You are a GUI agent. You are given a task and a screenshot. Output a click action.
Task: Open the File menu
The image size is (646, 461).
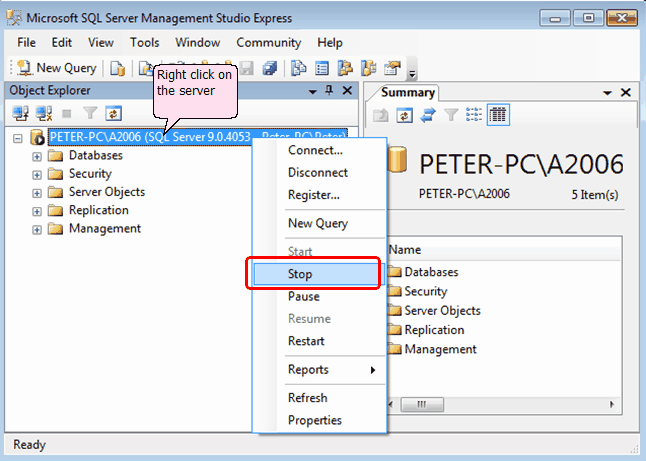click(x=26, y=42)
